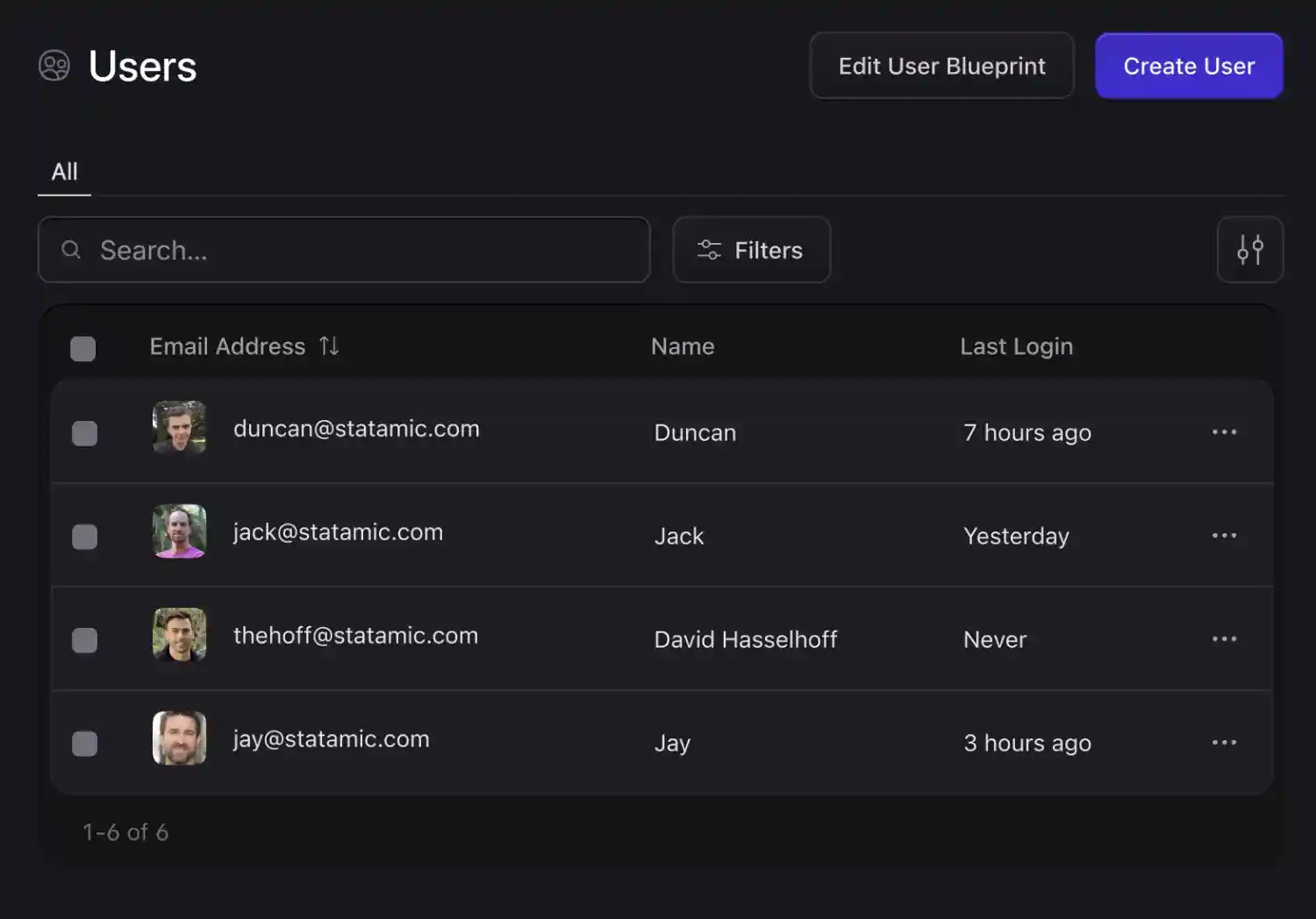
Task: Check the checkbox for thehoff@statamic.com
Action: (x=84, y=640)
